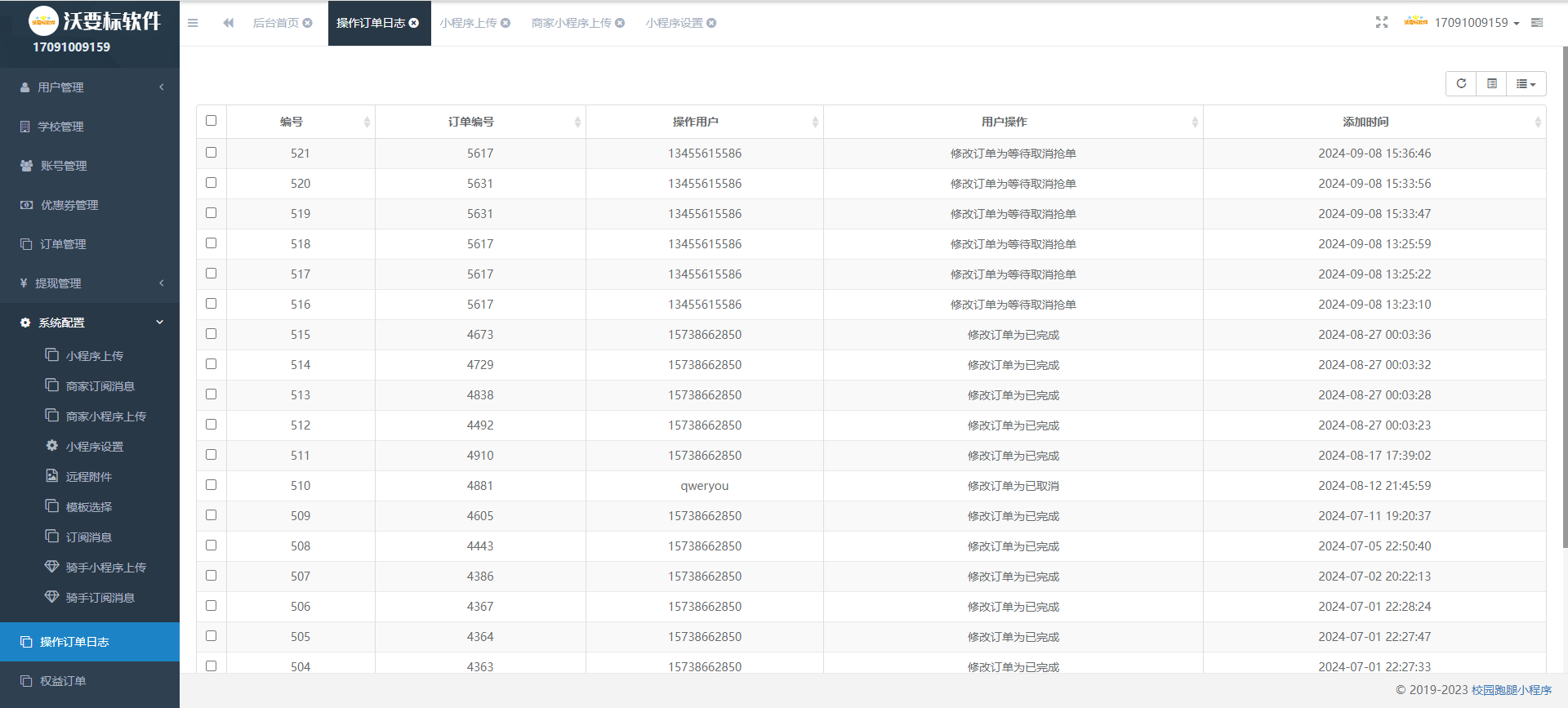Open 权益订单 in the sidebar

click(x=90, y=681)
